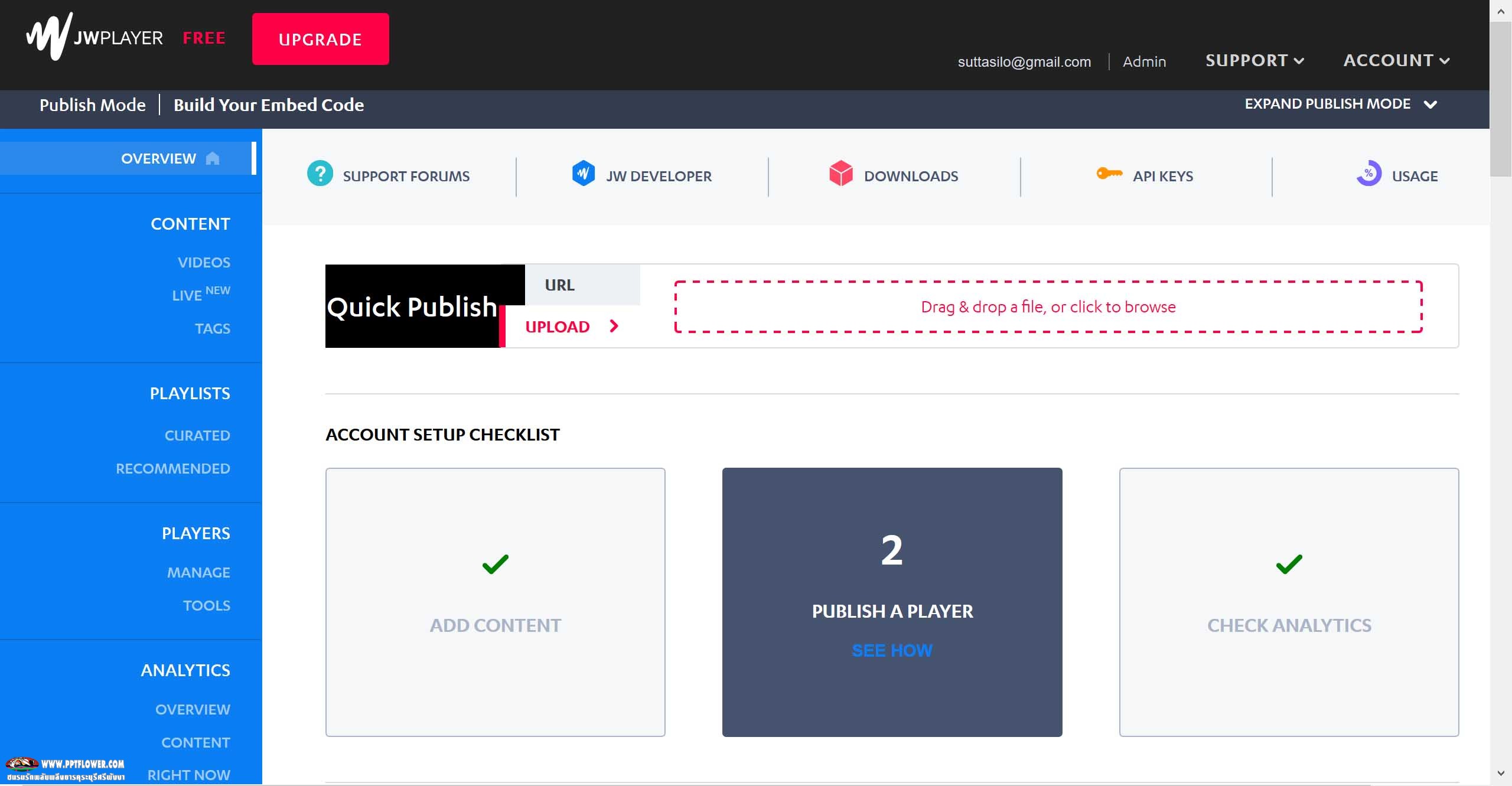
Task: Click the PLAYLISTS section heading
Action: pos(190,393)
